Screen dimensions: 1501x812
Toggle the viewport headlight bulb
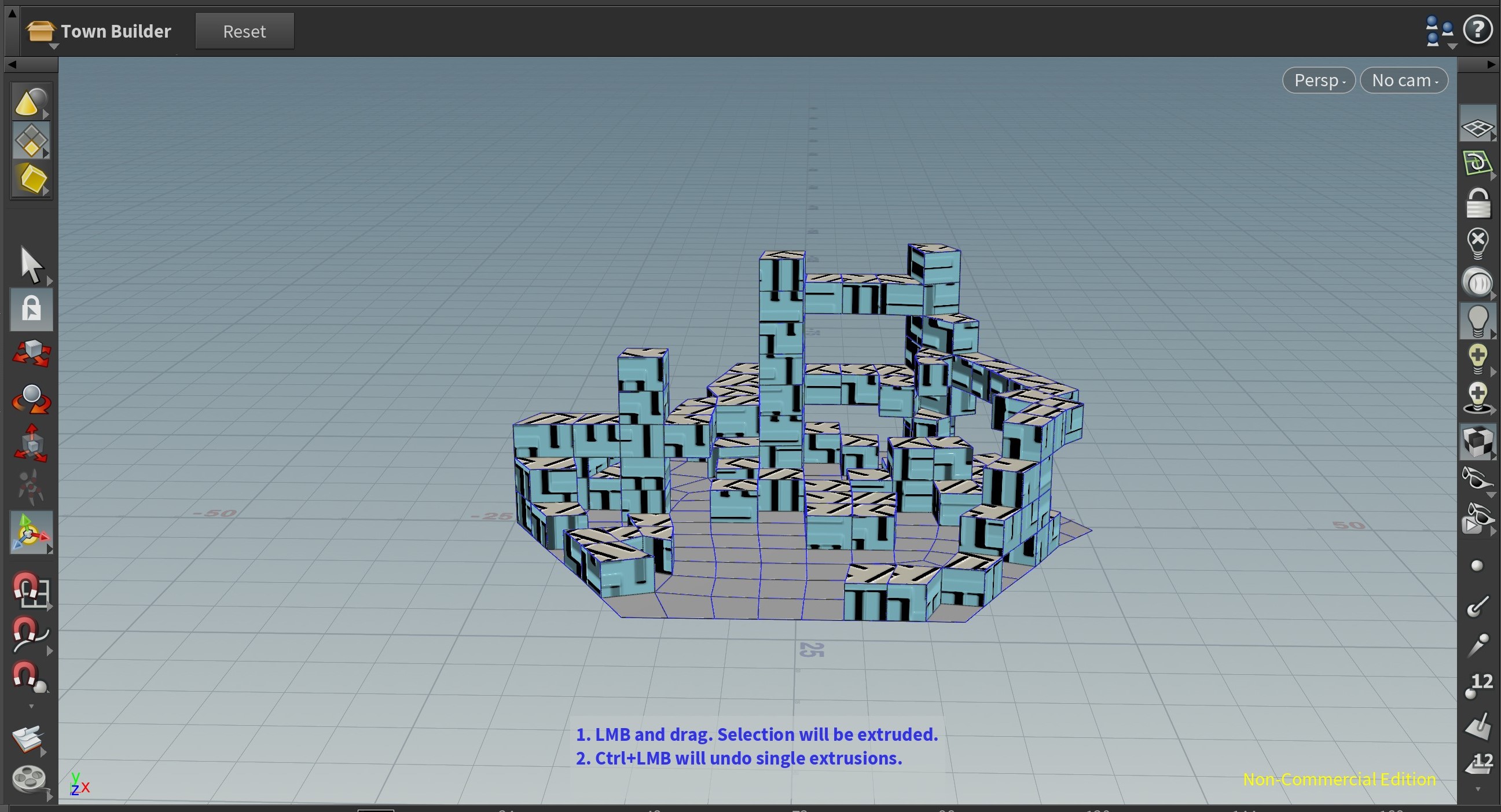(x=1478, y=321)
